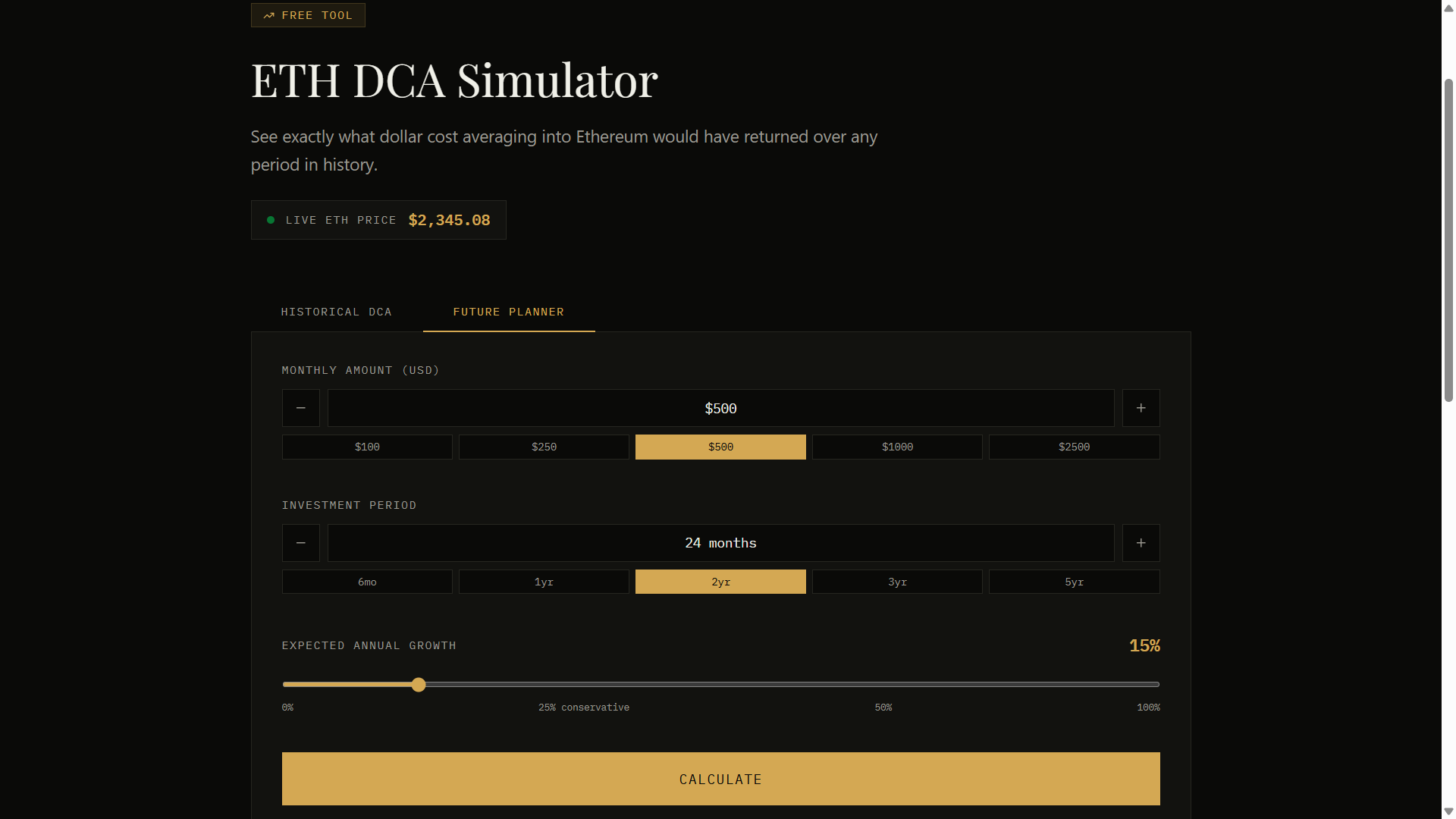1456x819 pixels.
Task: Click the plus stepper for investment period
Action: 1141,543
